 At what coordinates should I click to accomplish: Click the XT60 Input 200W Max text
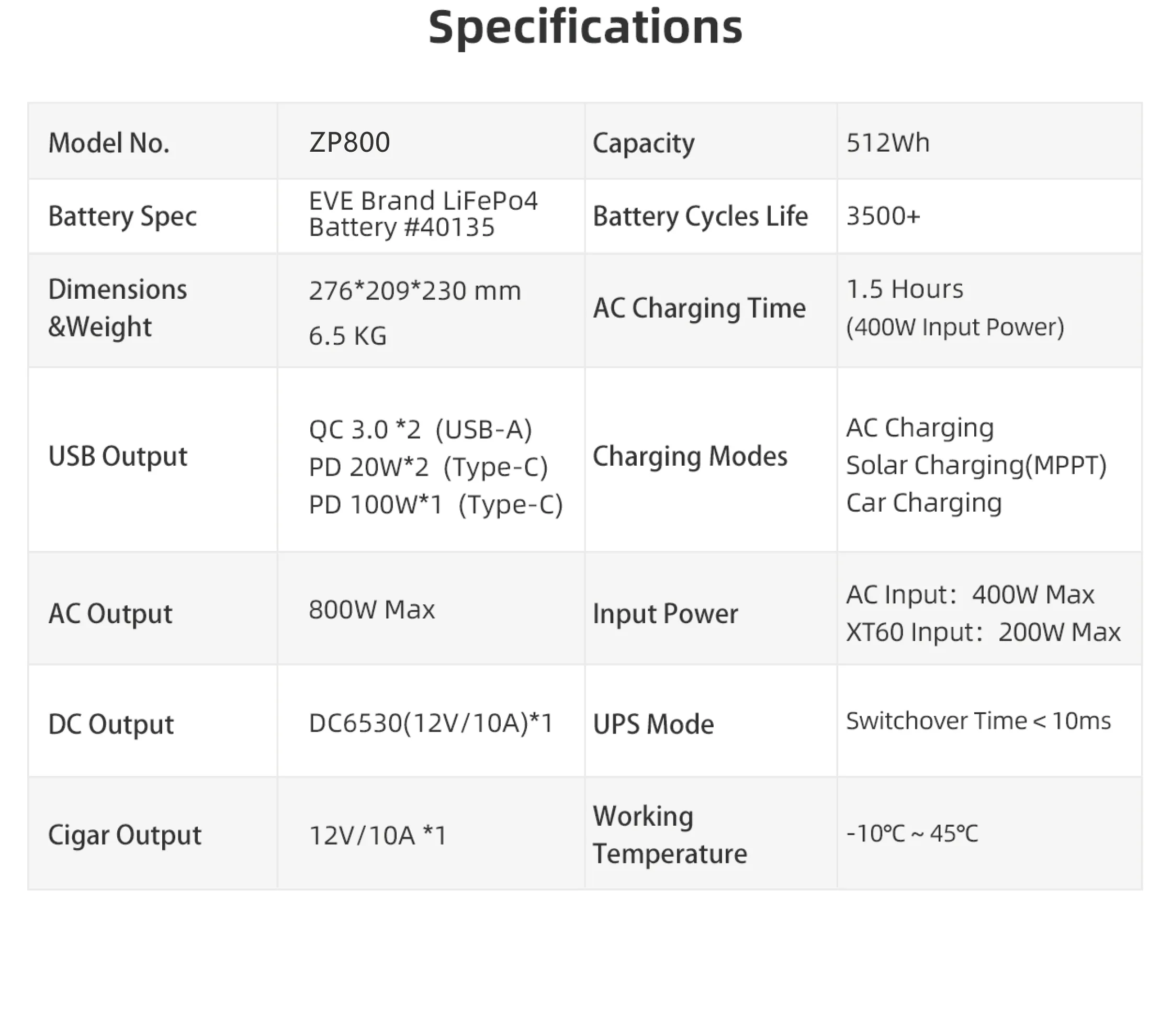(x=983, y=633)
